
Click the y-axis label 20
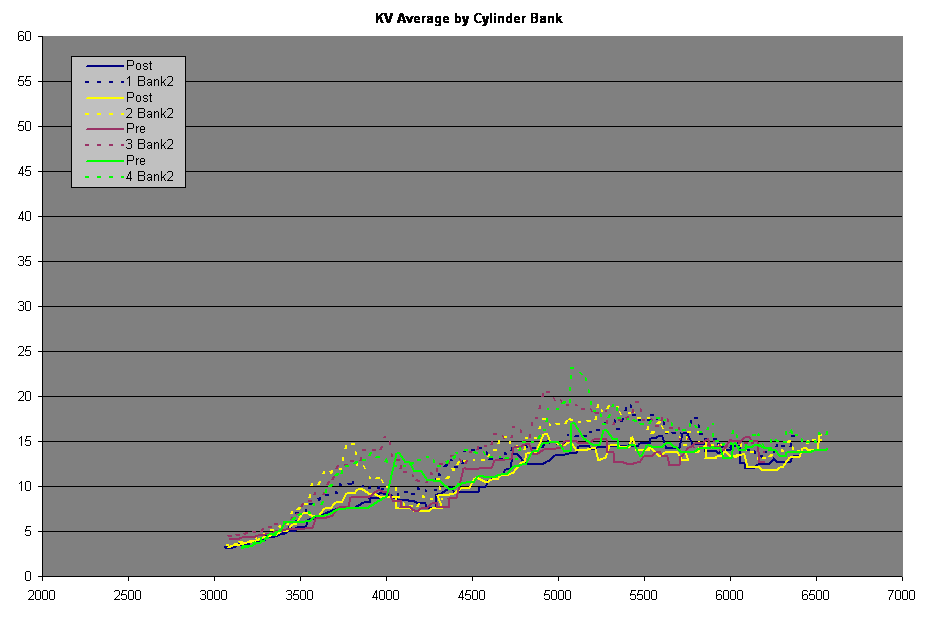pyautogui.click(x=25, y=397)
